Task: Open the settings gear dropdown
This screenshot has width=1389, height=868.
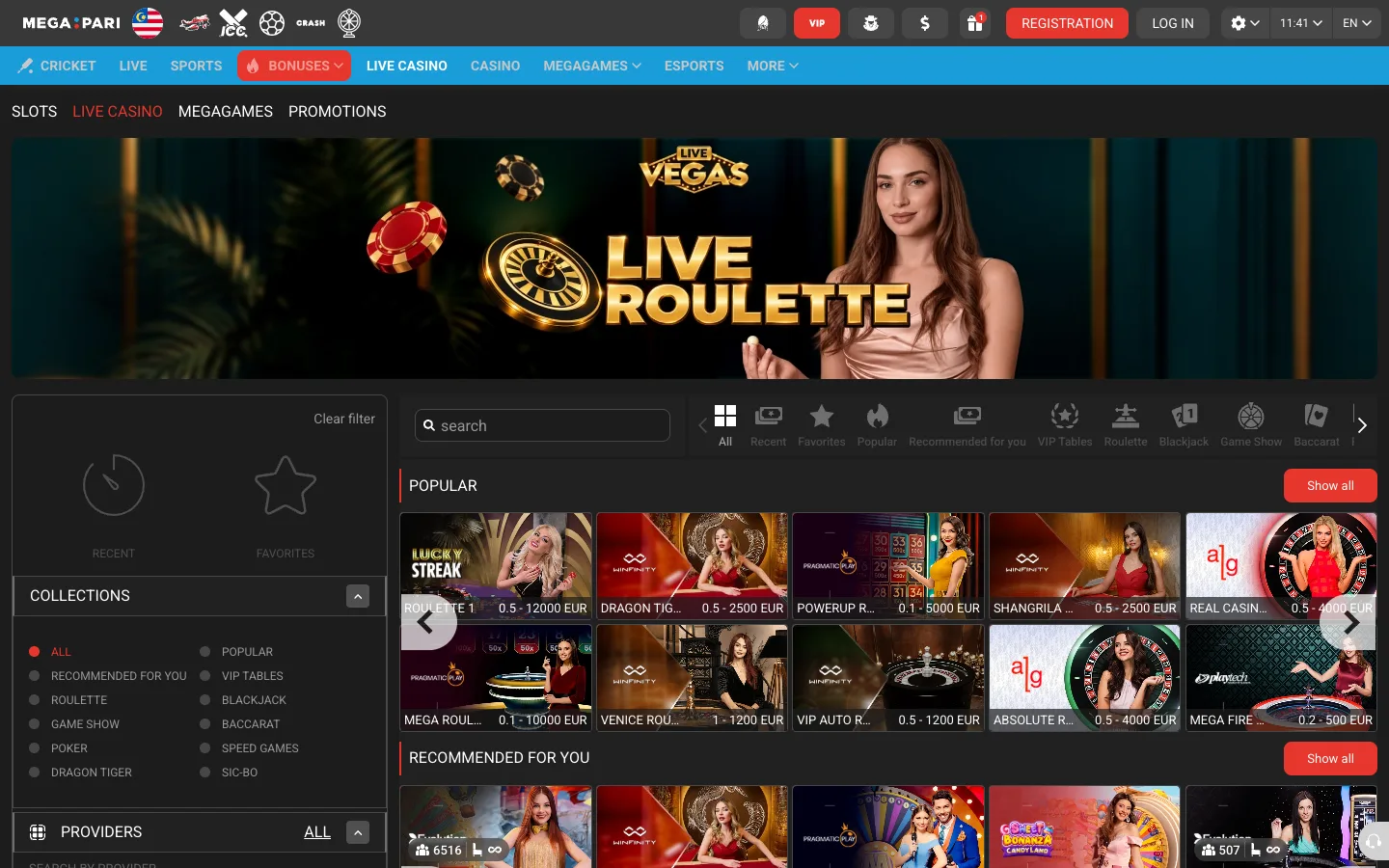Action: (1245, 23)
